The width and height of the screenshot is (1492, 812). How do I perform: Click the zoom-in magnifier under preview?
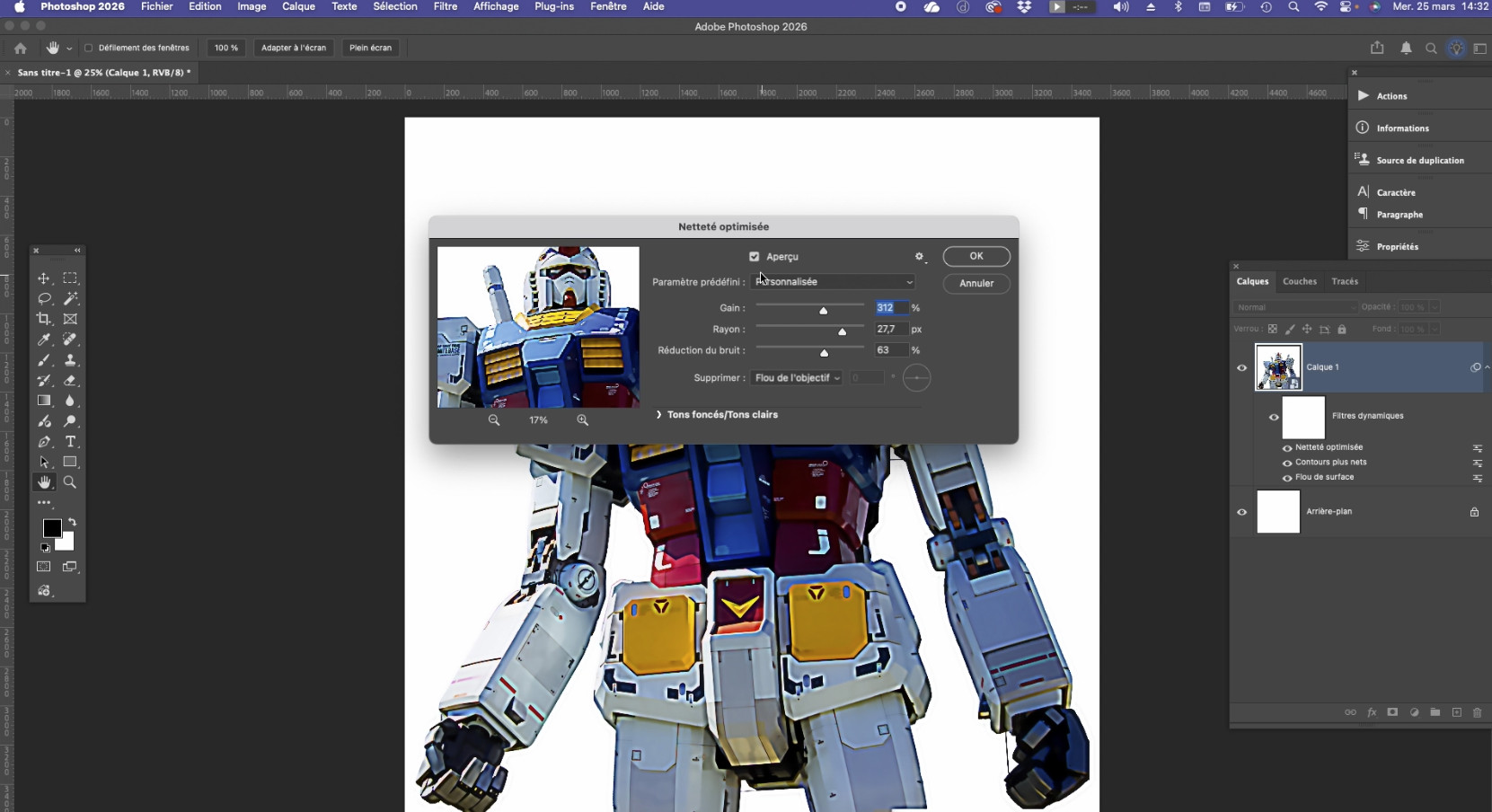point(582,420)
